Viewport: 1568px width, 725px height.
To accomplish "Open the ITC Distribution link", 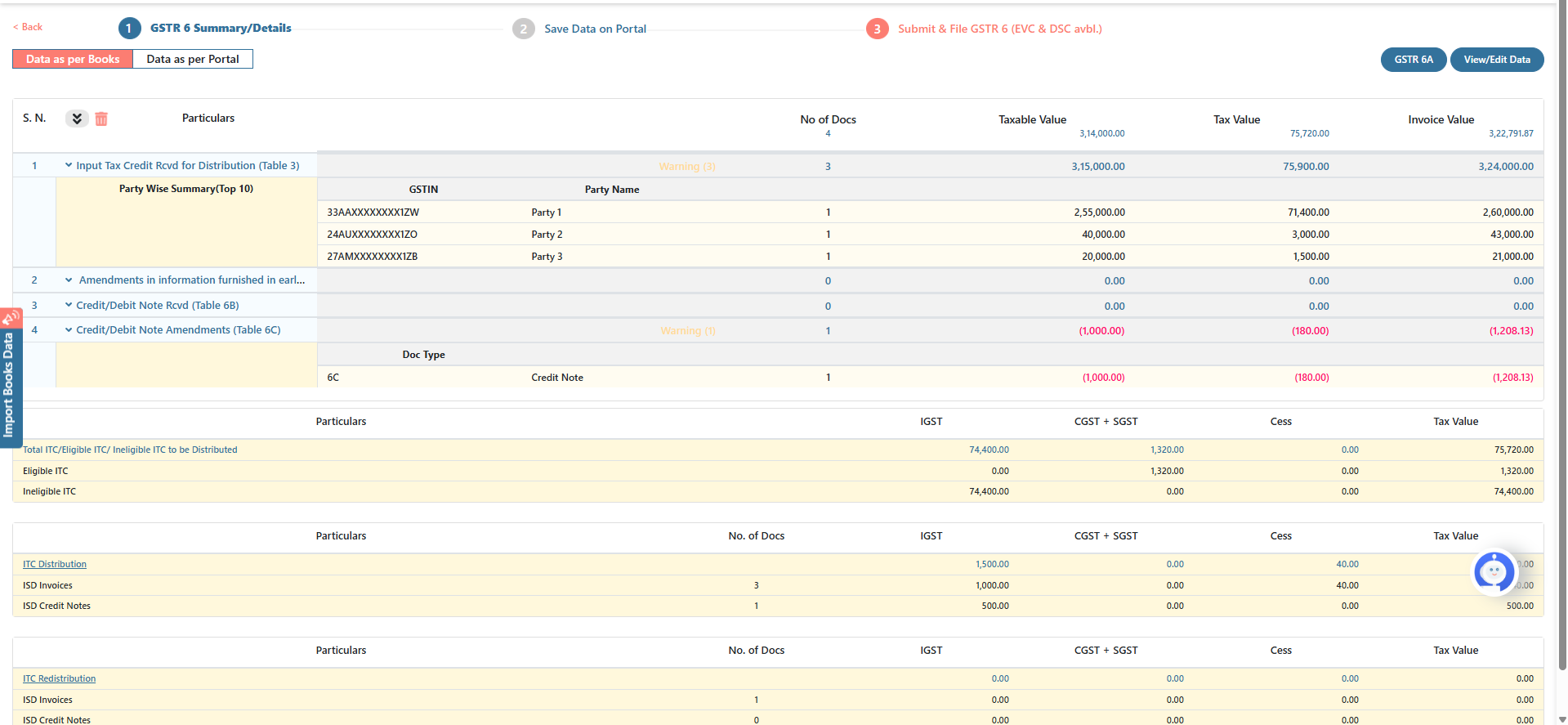I will point(55,564).
